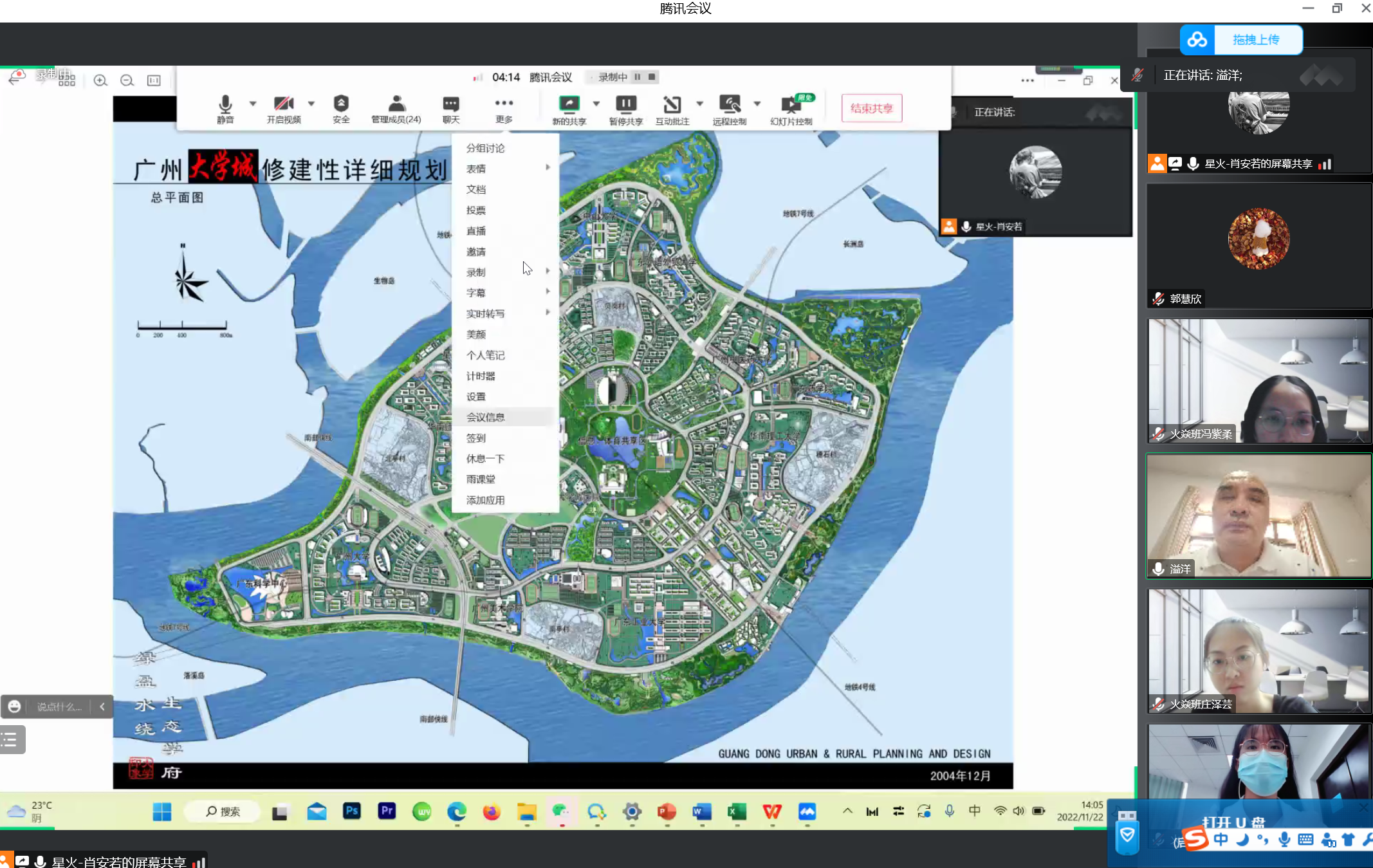The height and width of the screenshot is (868, 1373).
Task: Open the Remote Control icon
Action: (x=729, y=104)
